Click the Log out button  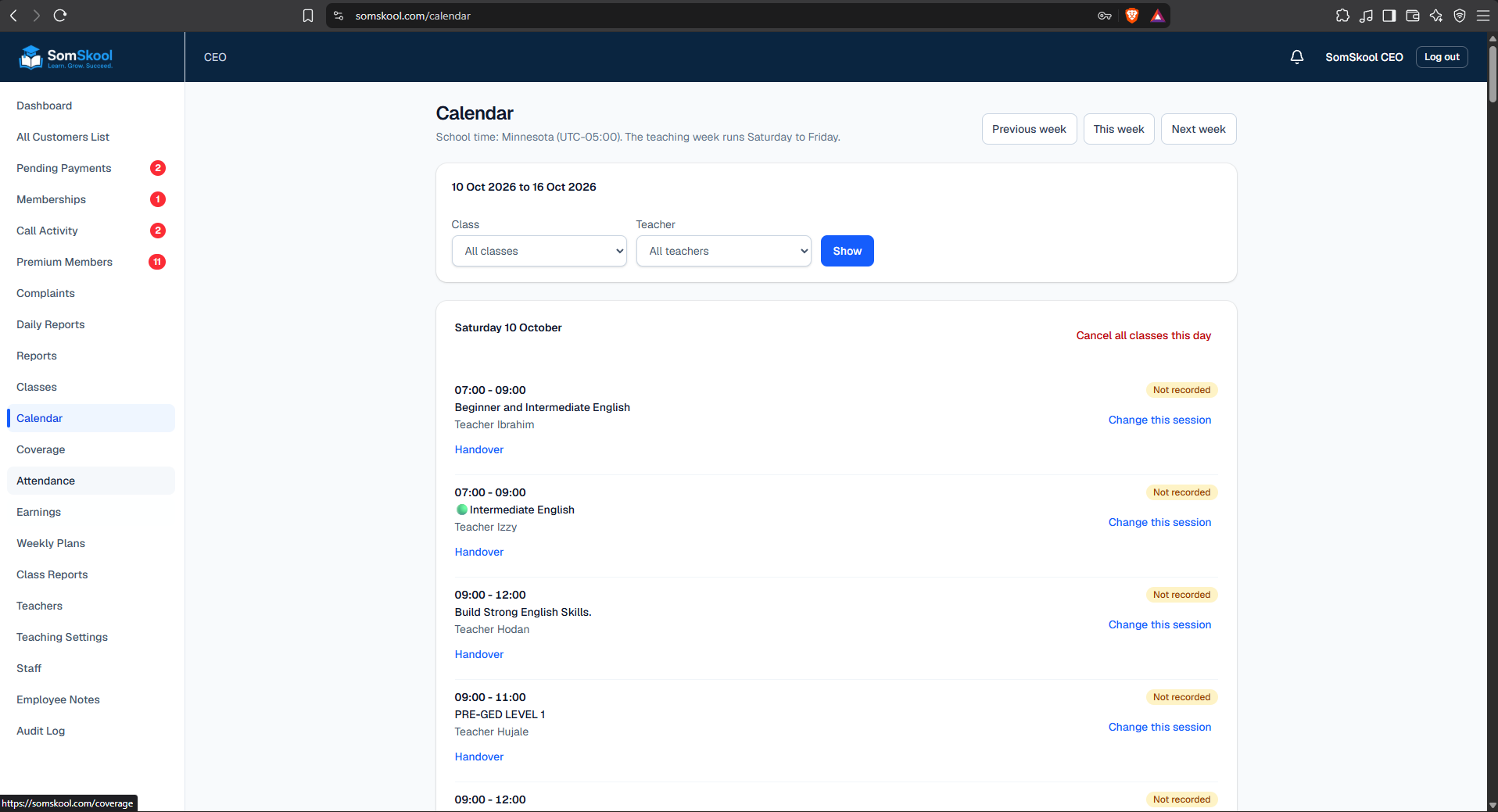pyautogui.click(x=1442, y=57)
